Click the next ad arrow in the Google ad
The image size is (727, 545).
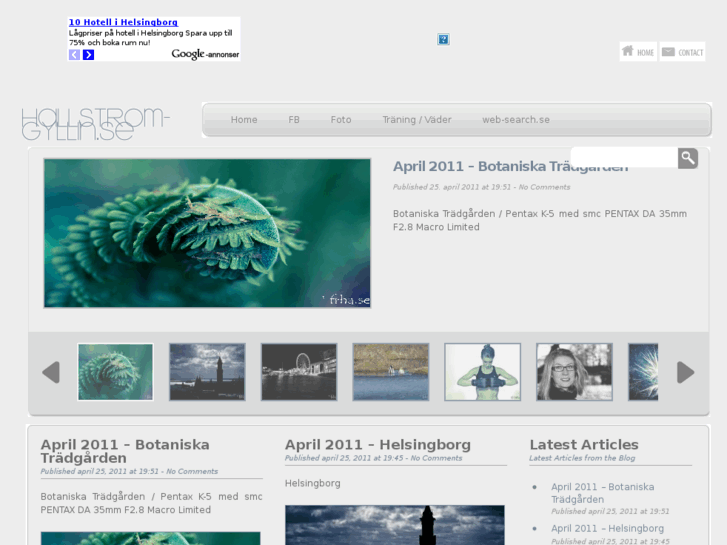point(88,55)
